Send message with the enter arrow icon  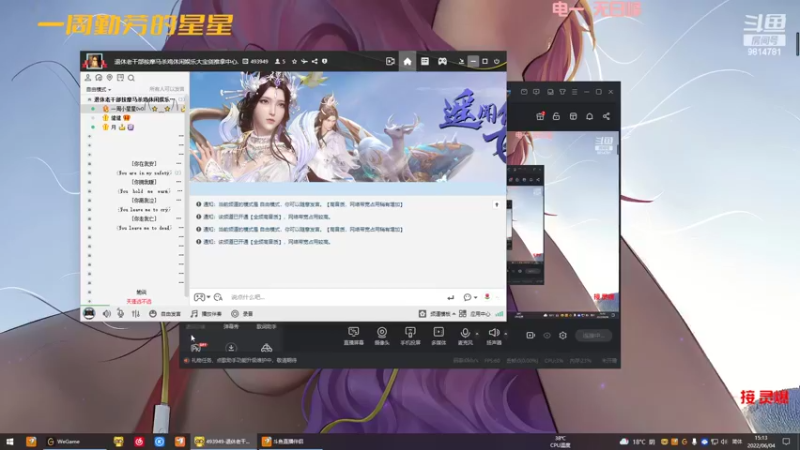[451, 297]
